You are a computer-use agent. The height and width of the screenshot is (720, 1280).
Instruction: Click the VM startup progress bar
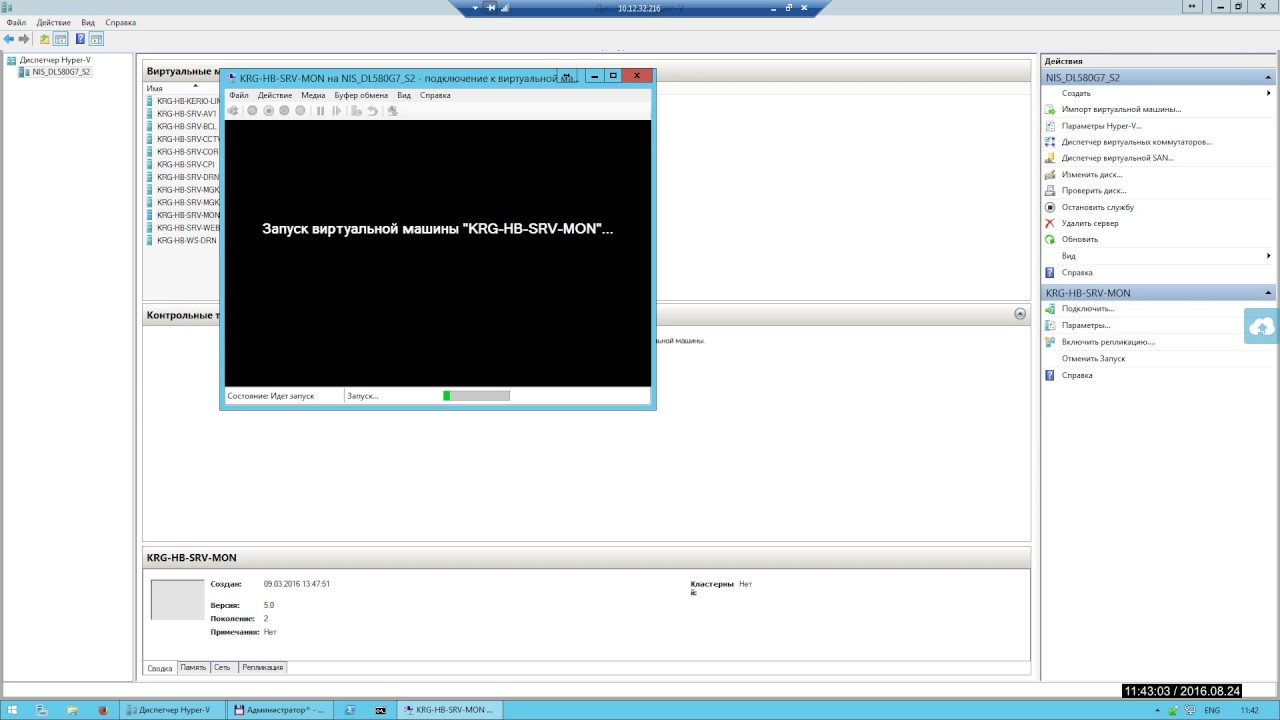[x=476, y=396]
